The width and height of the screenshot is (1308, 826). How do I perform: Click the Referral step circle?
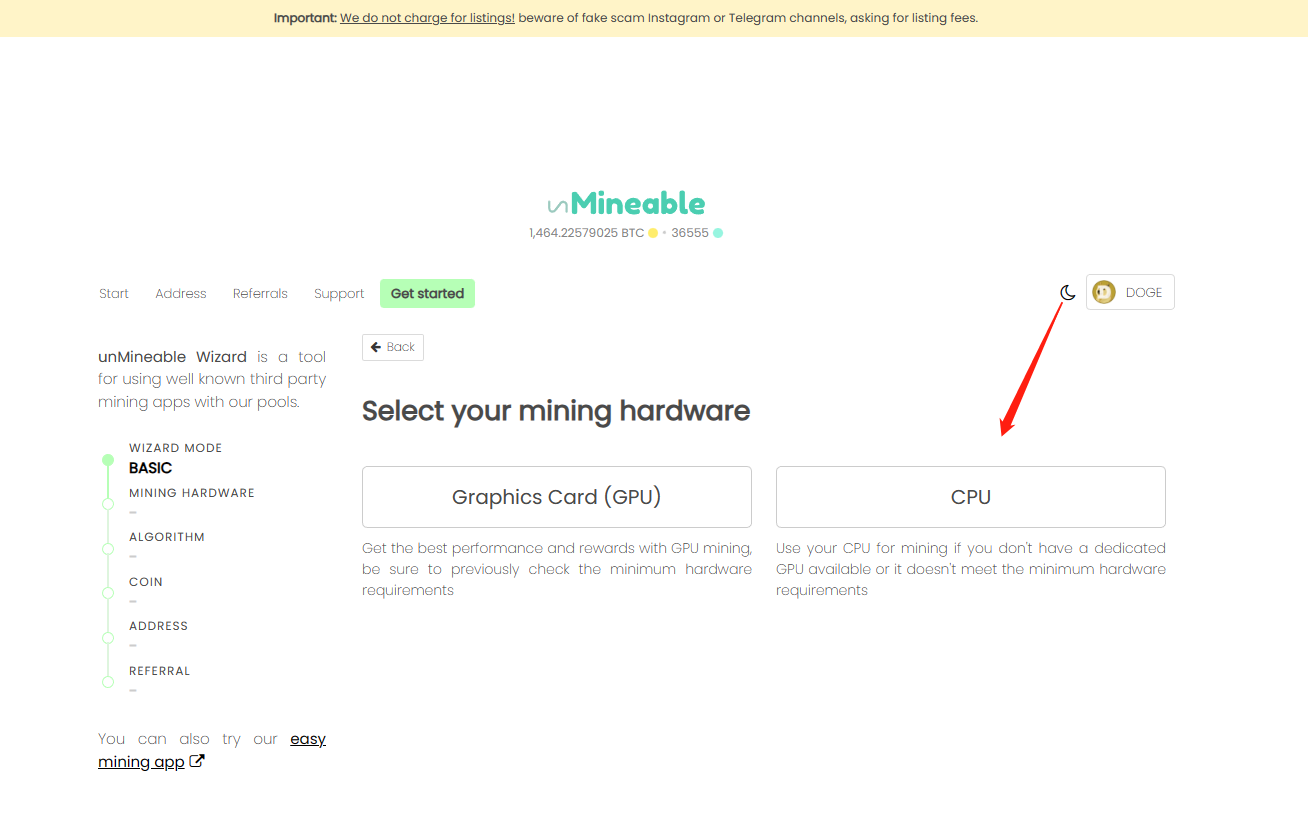point(108,682)
